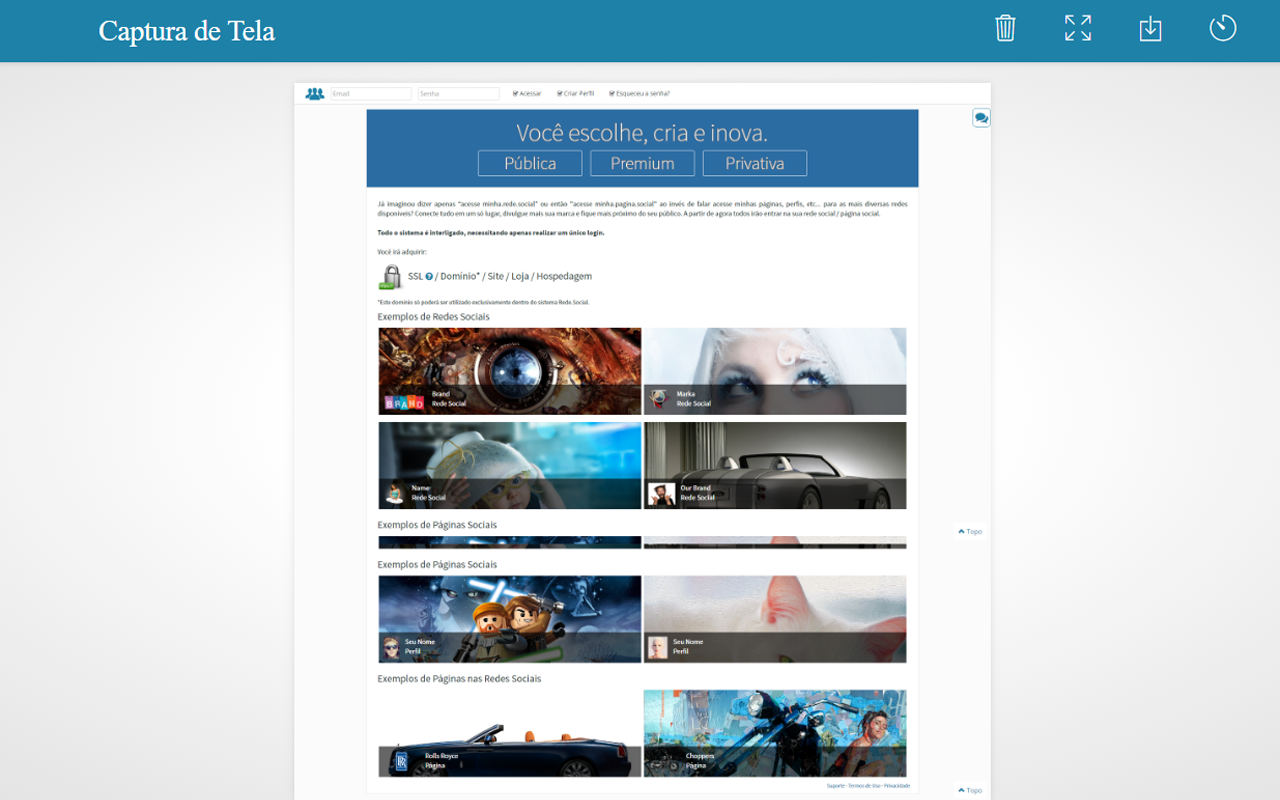Click the middle Topo scroll-up link
This screenshot has height=800, width=1280.
(x=970, y=532)
